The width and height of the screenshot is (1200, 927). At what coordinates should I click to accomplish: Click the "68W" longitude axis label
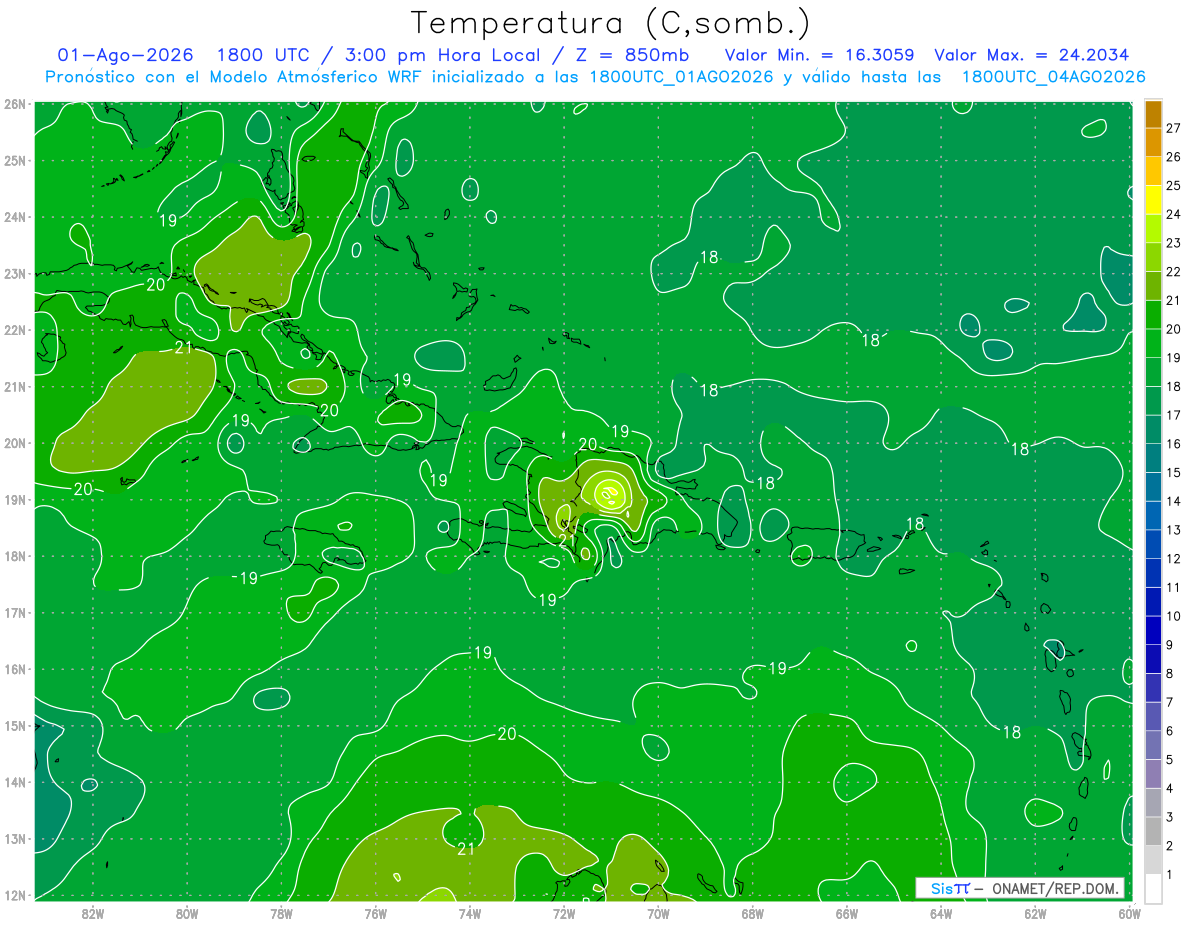[752, 913]
